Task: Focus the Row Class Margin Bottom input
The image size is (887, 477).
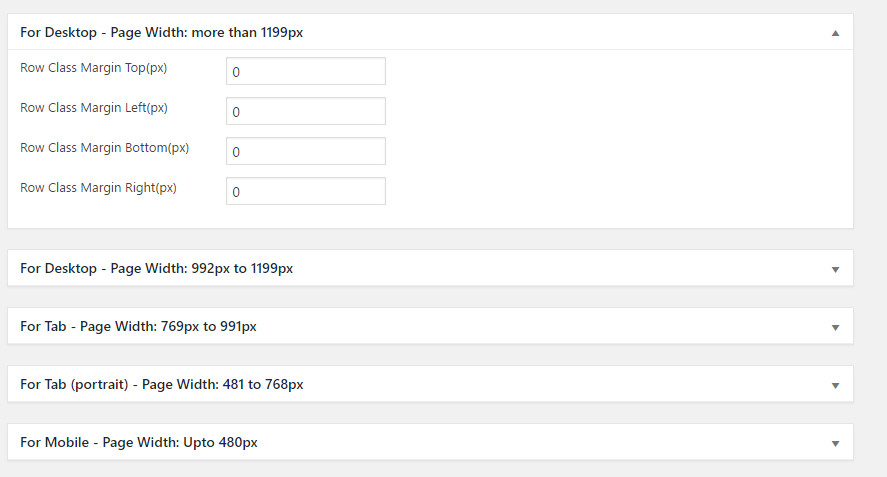Action: [x=306, y=151]
